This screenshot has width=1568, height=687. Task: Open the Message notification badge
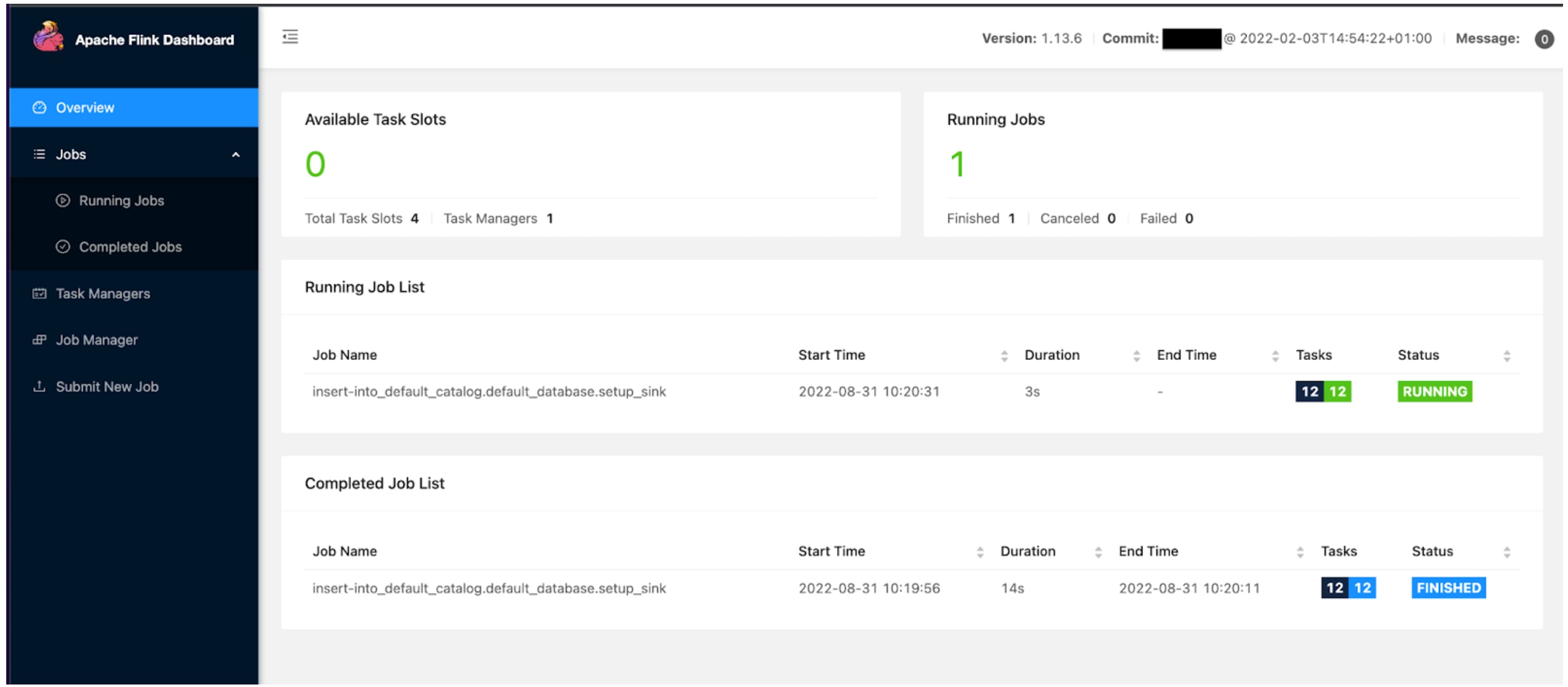(1544, 38)
